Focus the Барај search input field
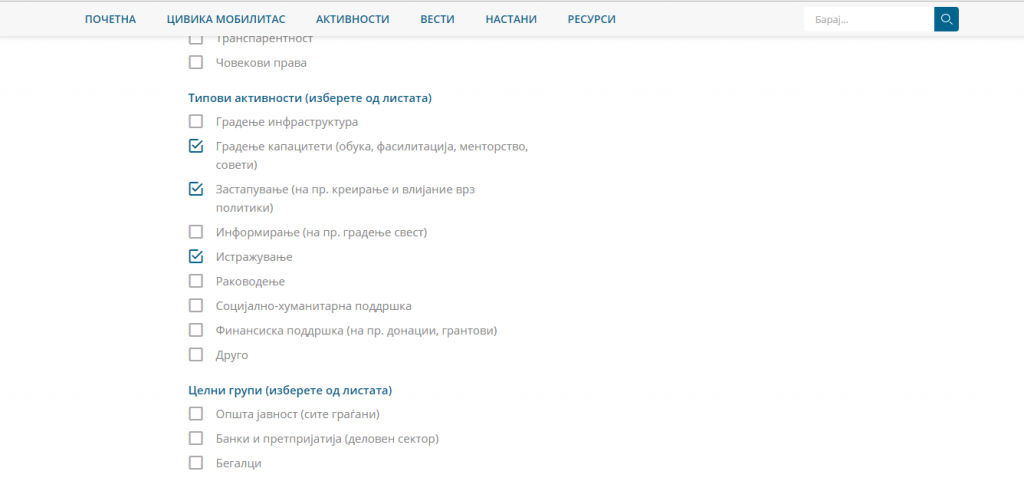The image size is (1024, 478). click(869, 20)
